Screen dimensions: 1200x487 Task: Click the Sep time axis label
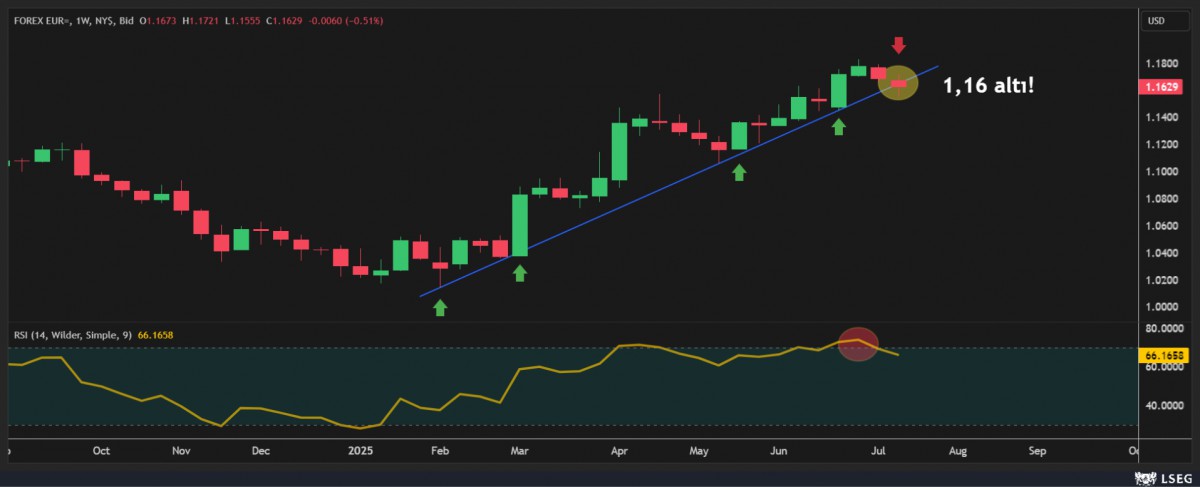coord(1037,451)
